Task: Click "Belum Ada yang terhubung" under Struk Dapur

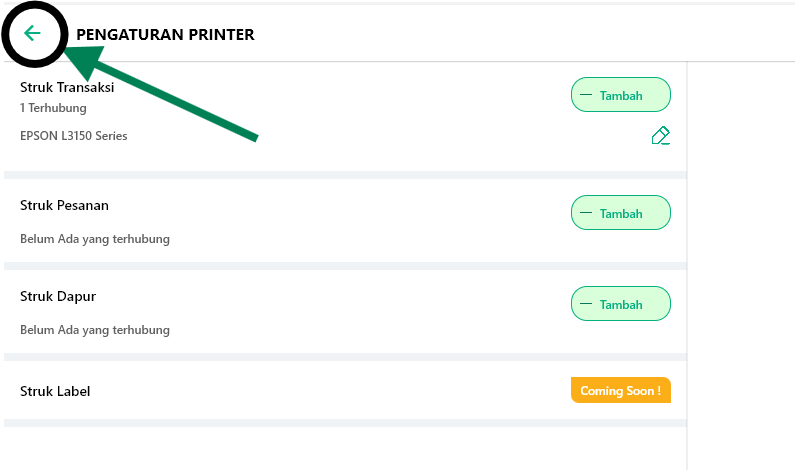Action: pyautogui.click(x=95, y=330)
